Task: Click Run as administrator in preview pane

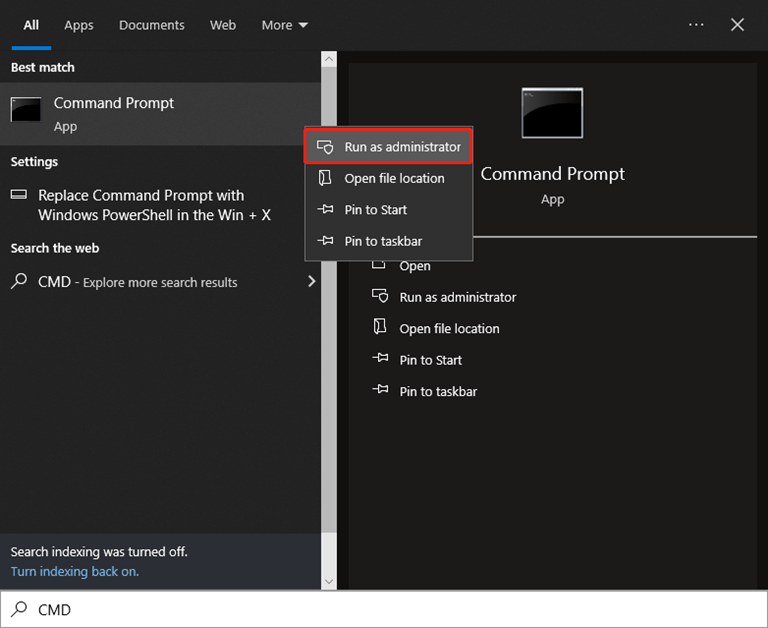Action: (x=457, y=297)
